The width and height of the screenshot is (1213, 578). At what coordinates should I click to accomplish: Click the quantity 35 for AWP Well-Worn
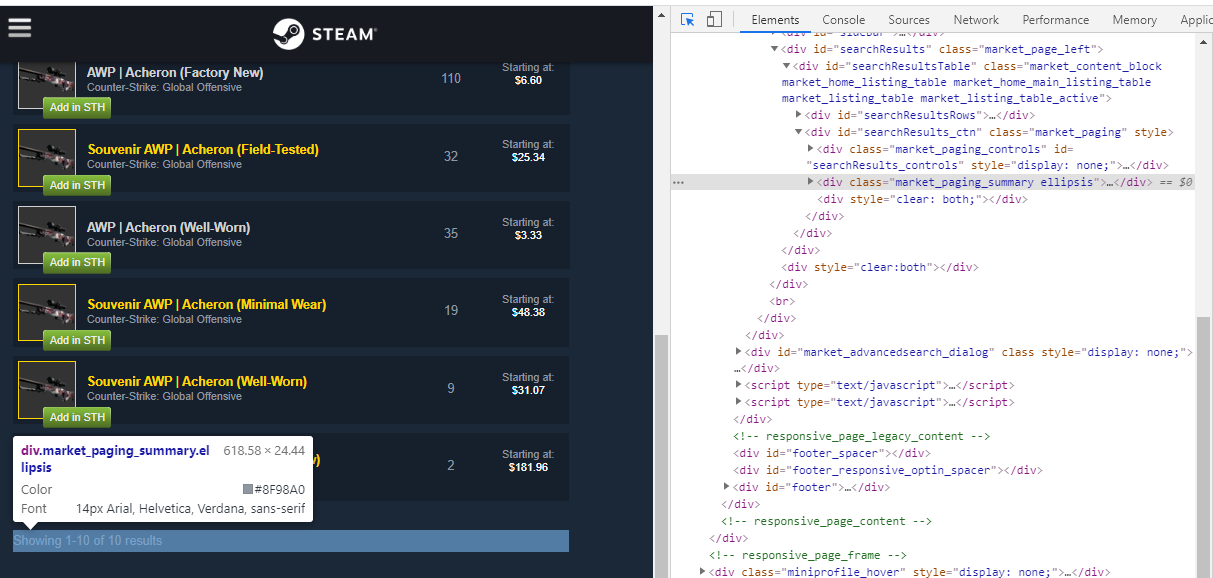(x=451, y=233)
